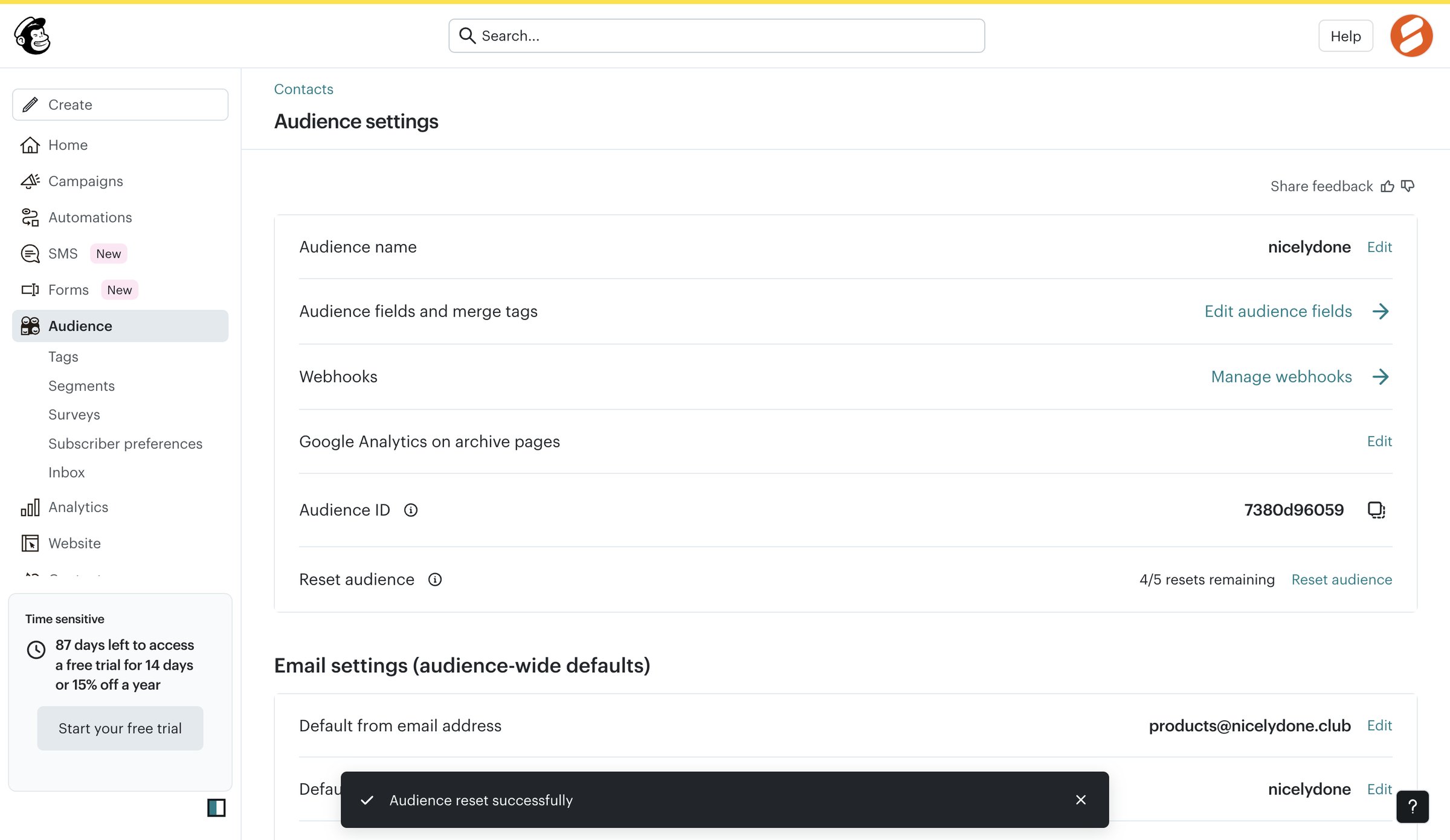Click Share feedback text

tap(1321, 187)
